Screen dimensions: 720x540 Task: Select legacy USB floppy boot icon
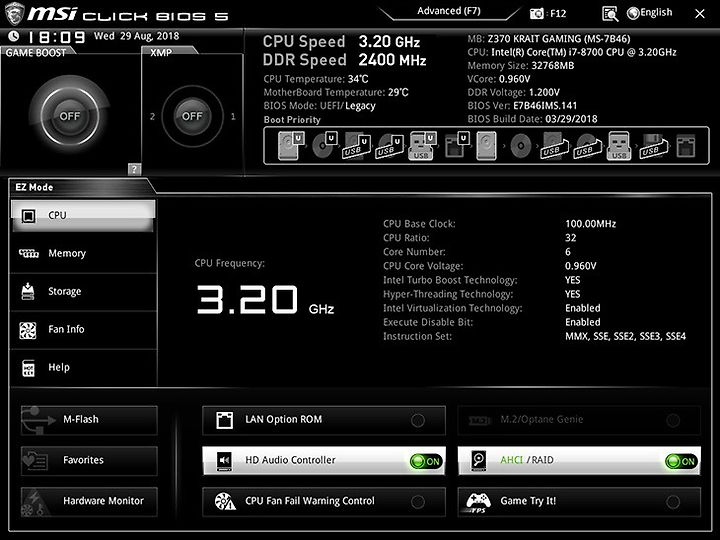pyautogui.click(x=654, y=146)
